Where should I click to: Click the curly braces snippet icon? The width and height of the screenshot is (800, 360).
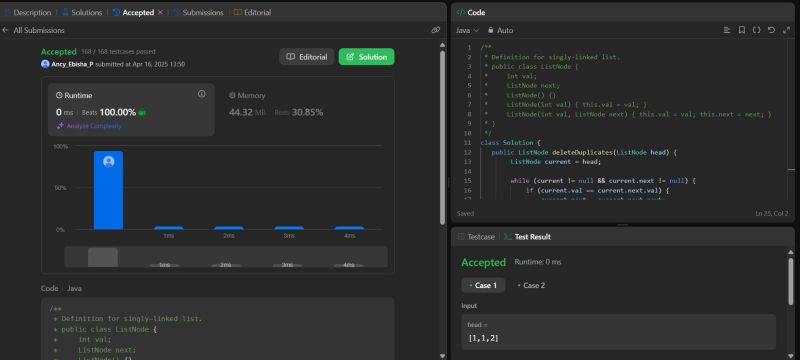pos(757,30)
